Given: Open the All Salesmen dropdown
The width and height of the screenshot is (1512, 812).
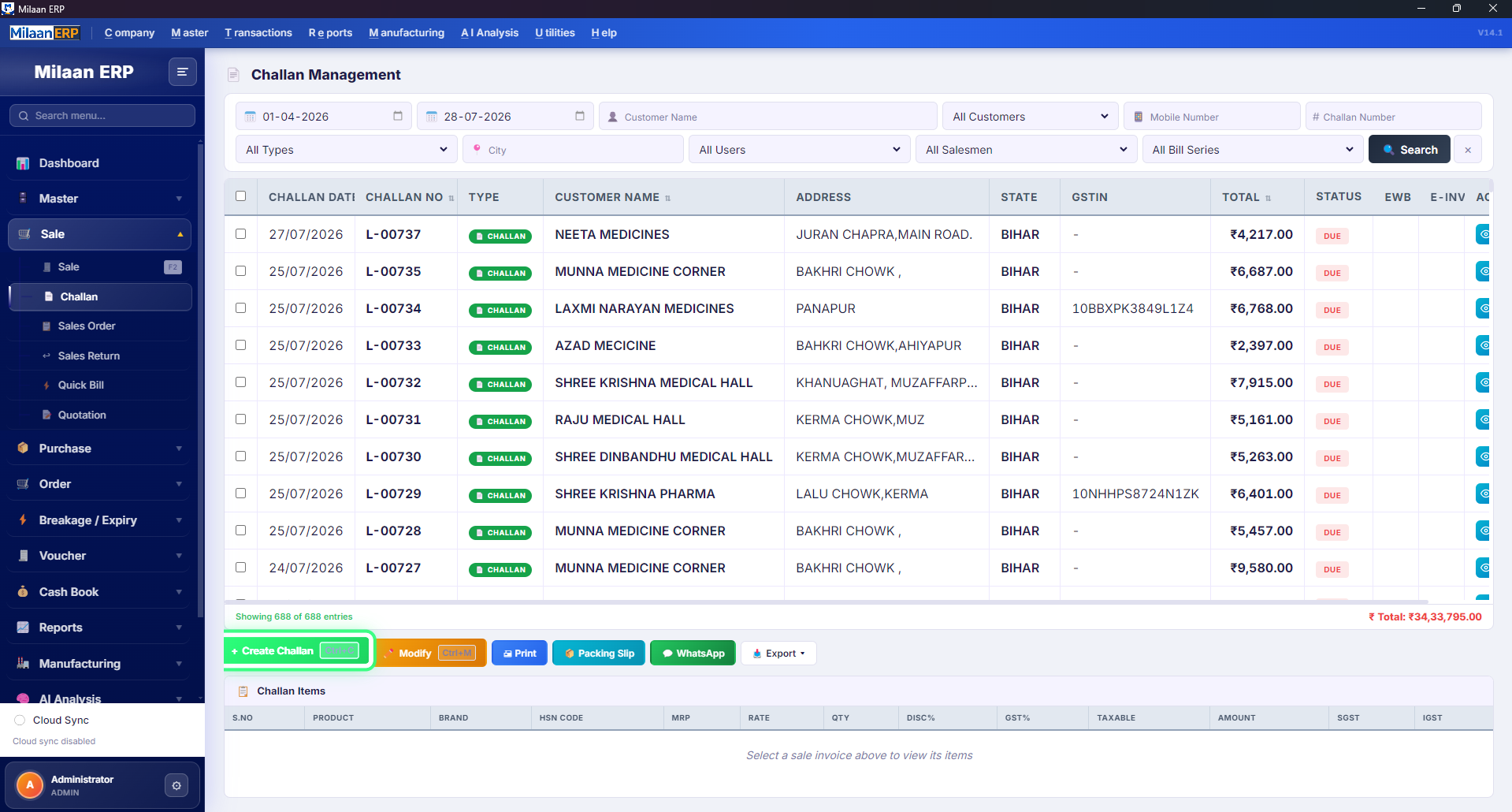Looking at the screenshot, I should point(1026,150).
